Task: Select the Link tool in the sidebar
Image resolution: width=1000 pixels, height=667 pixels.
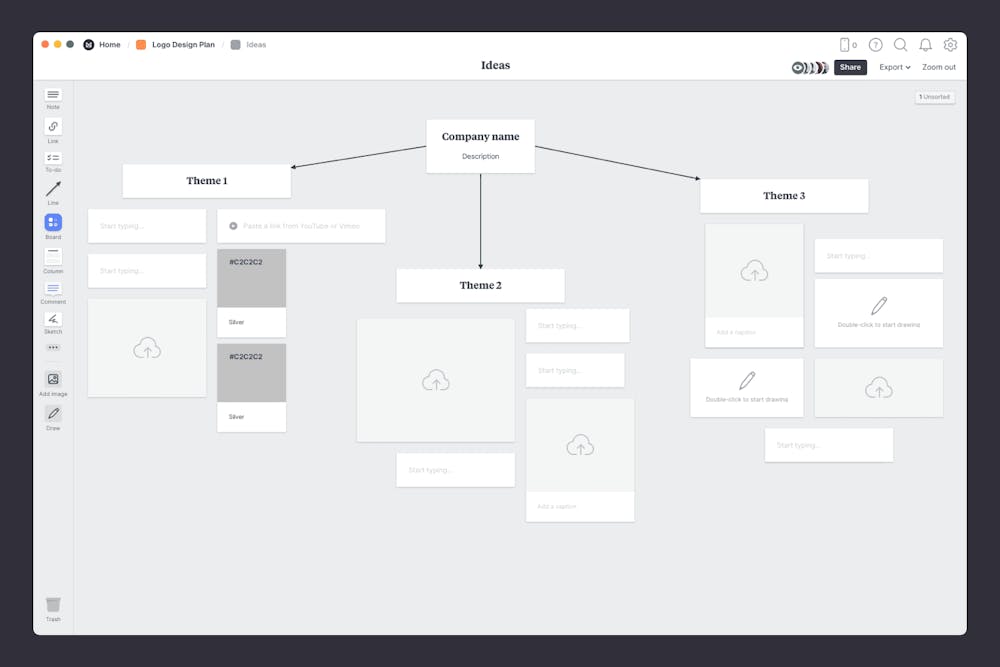Action: tap(53, 128)
